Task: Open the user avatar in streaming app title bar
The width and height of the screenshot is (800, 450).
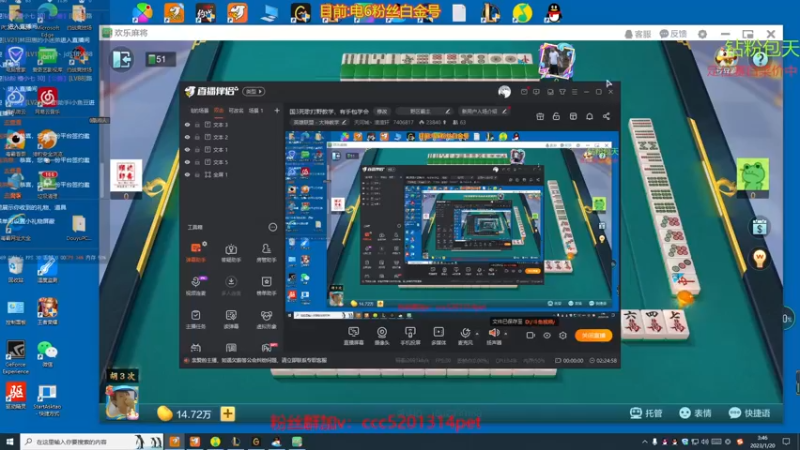Action: coord(504,92)
